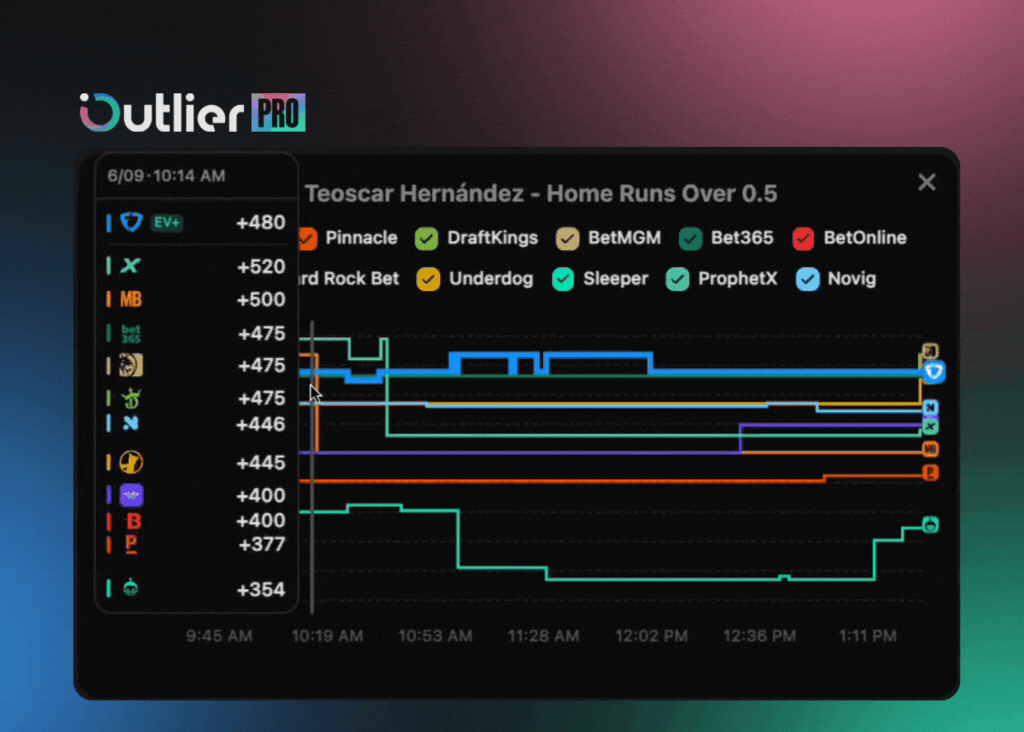Hide the Sleeper line via checkbox
The width and height of the screenshot is (1024, 732).
(x=563, y=279)
